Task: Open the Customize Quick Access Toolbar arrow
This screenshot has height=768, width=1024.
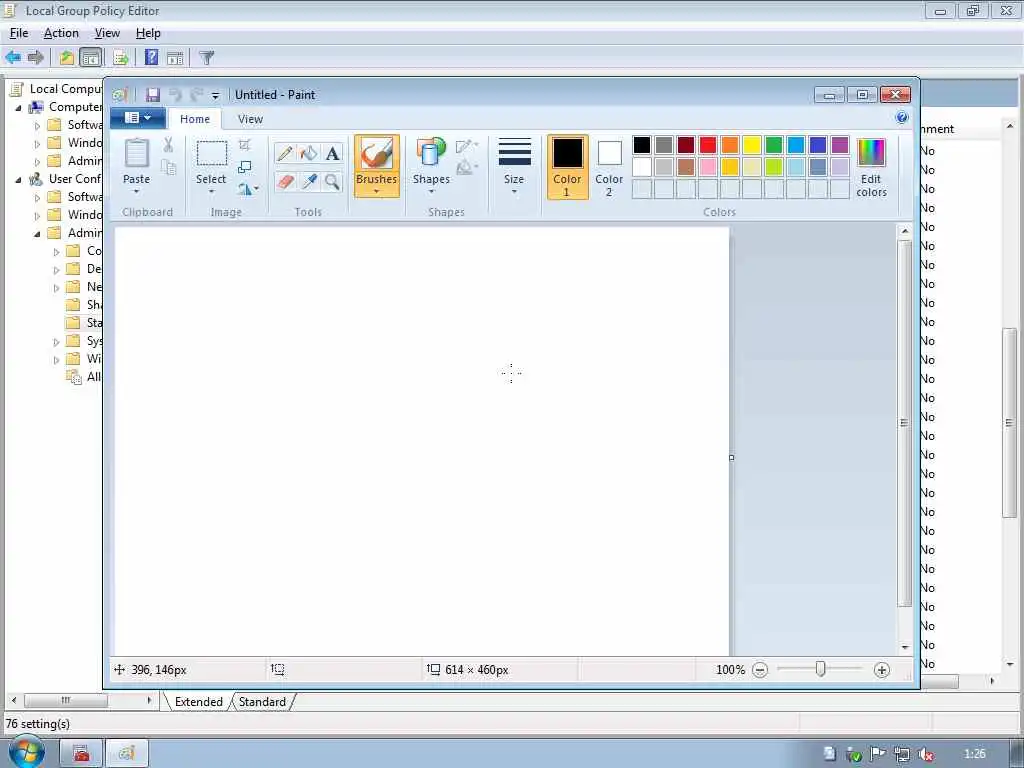Action: tap(215, 96)
